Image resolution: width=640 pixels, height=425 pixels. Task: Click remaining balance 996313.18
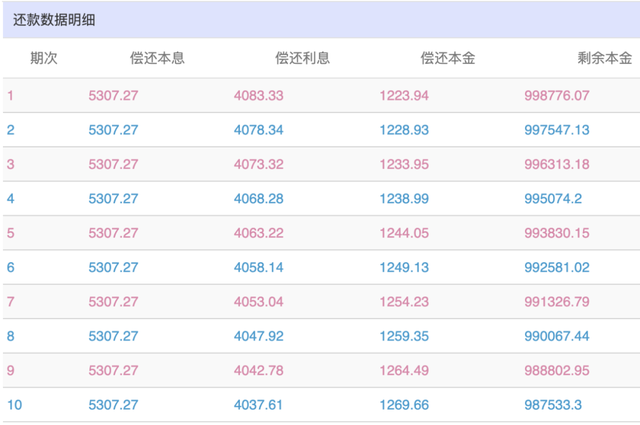pyautogui.click(x=557, y=164)
